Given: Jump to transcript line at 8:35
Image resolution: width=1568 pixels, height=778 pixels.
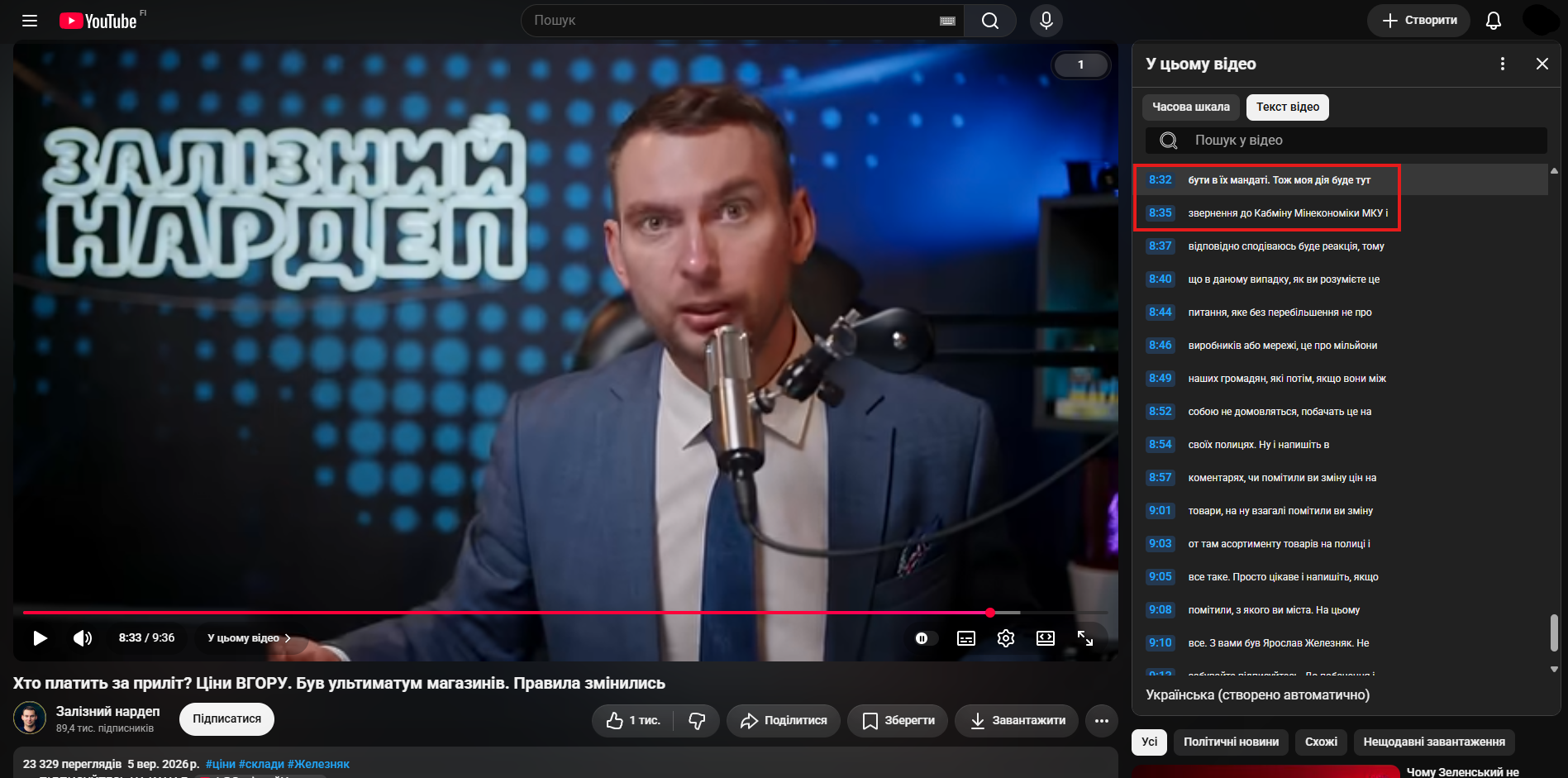Looking at the screenshot, I should tap(1342, 212).
